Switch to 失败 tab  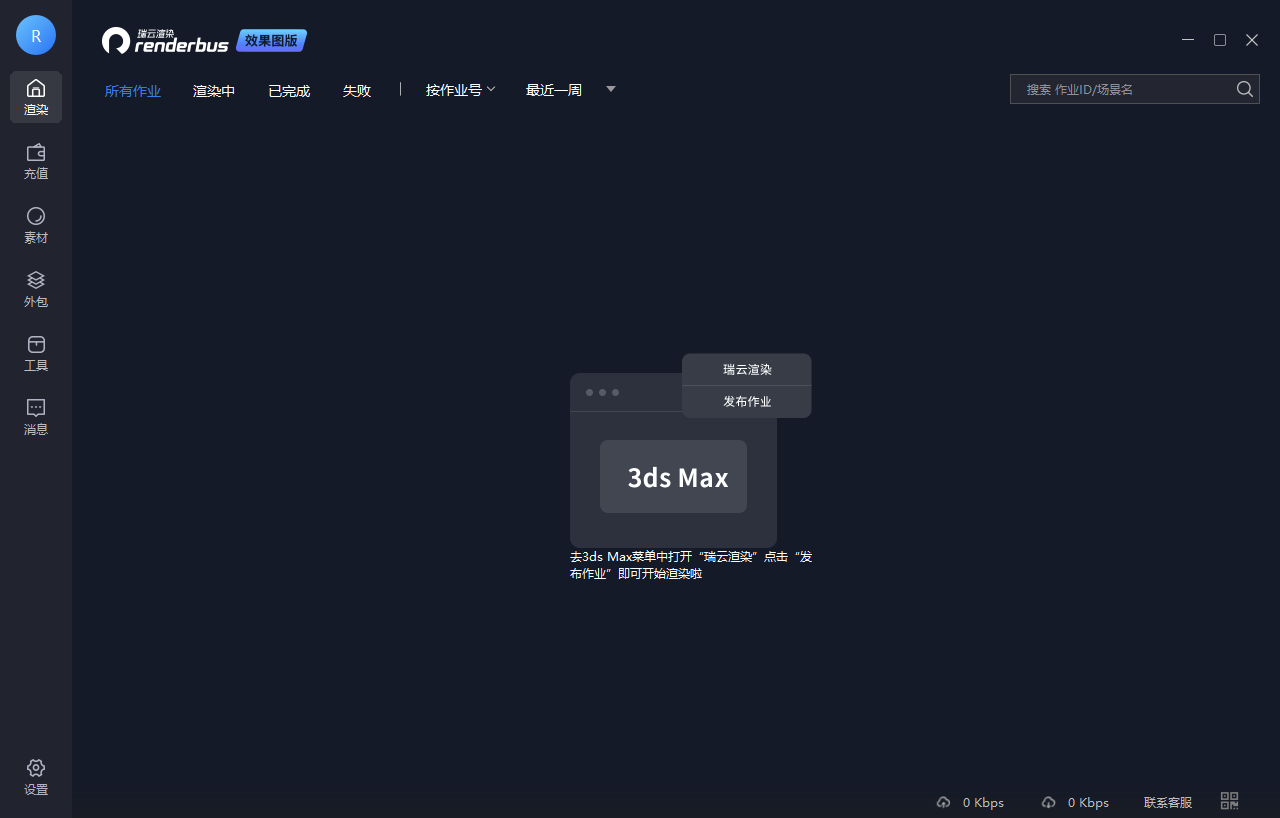click(x=357, y=91)
